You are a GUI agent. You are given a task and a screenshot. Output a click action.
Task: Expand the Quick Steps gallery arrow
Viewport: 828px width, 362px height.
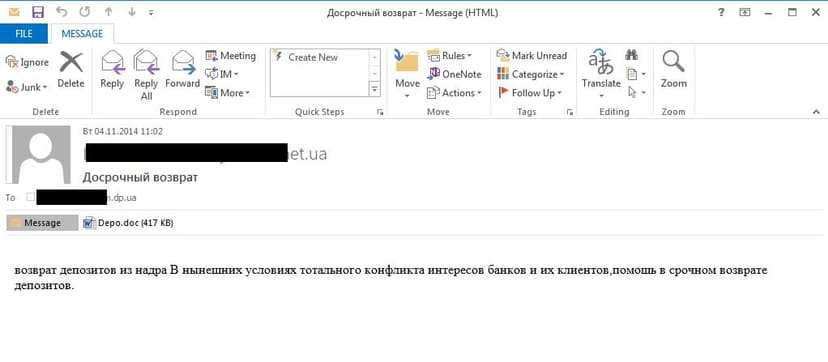[x=375, y=90]
